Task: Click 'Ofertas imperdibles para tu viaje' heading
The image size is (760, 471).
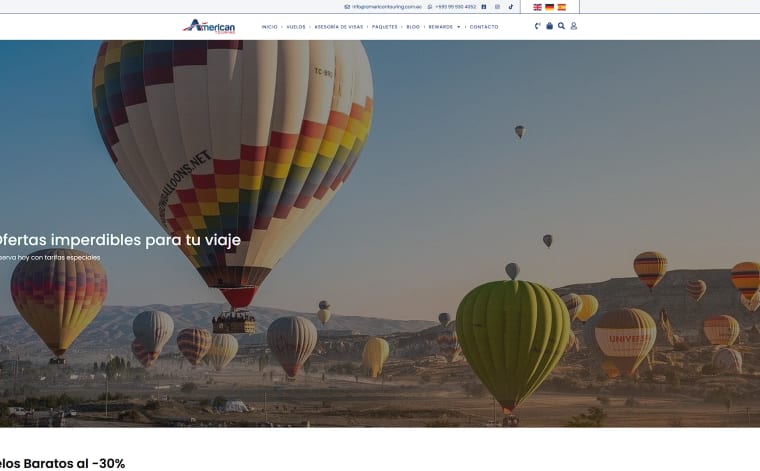Action: [119, 240]
